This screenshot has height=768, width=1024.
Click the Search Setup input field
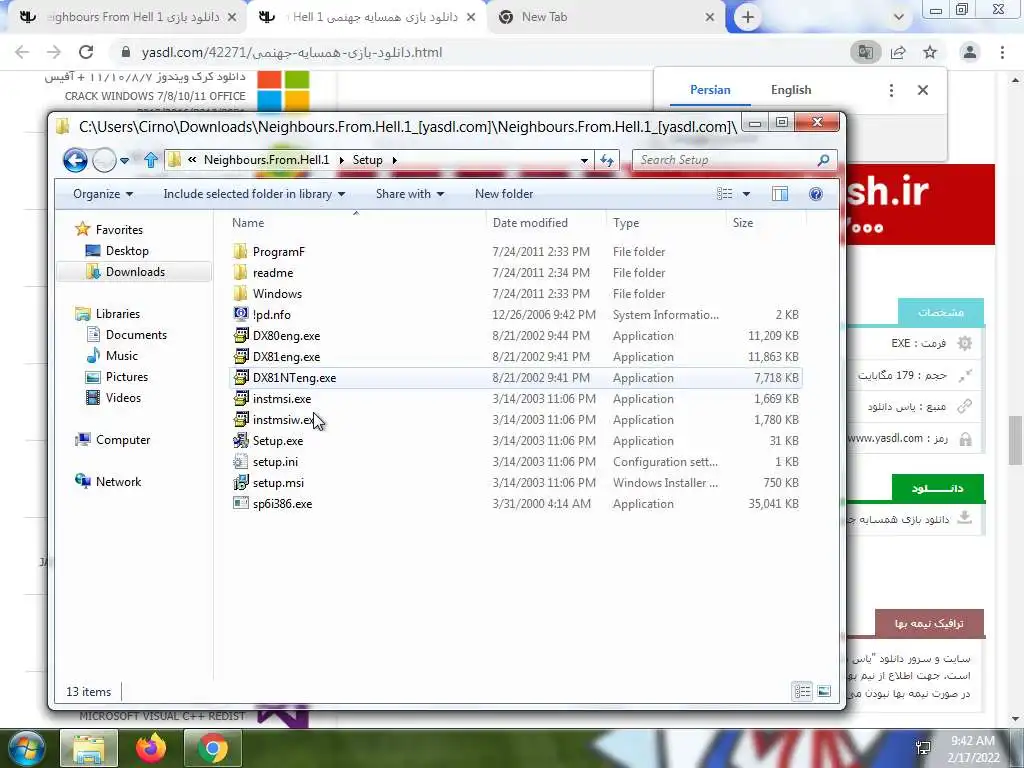tap(725, 160)
